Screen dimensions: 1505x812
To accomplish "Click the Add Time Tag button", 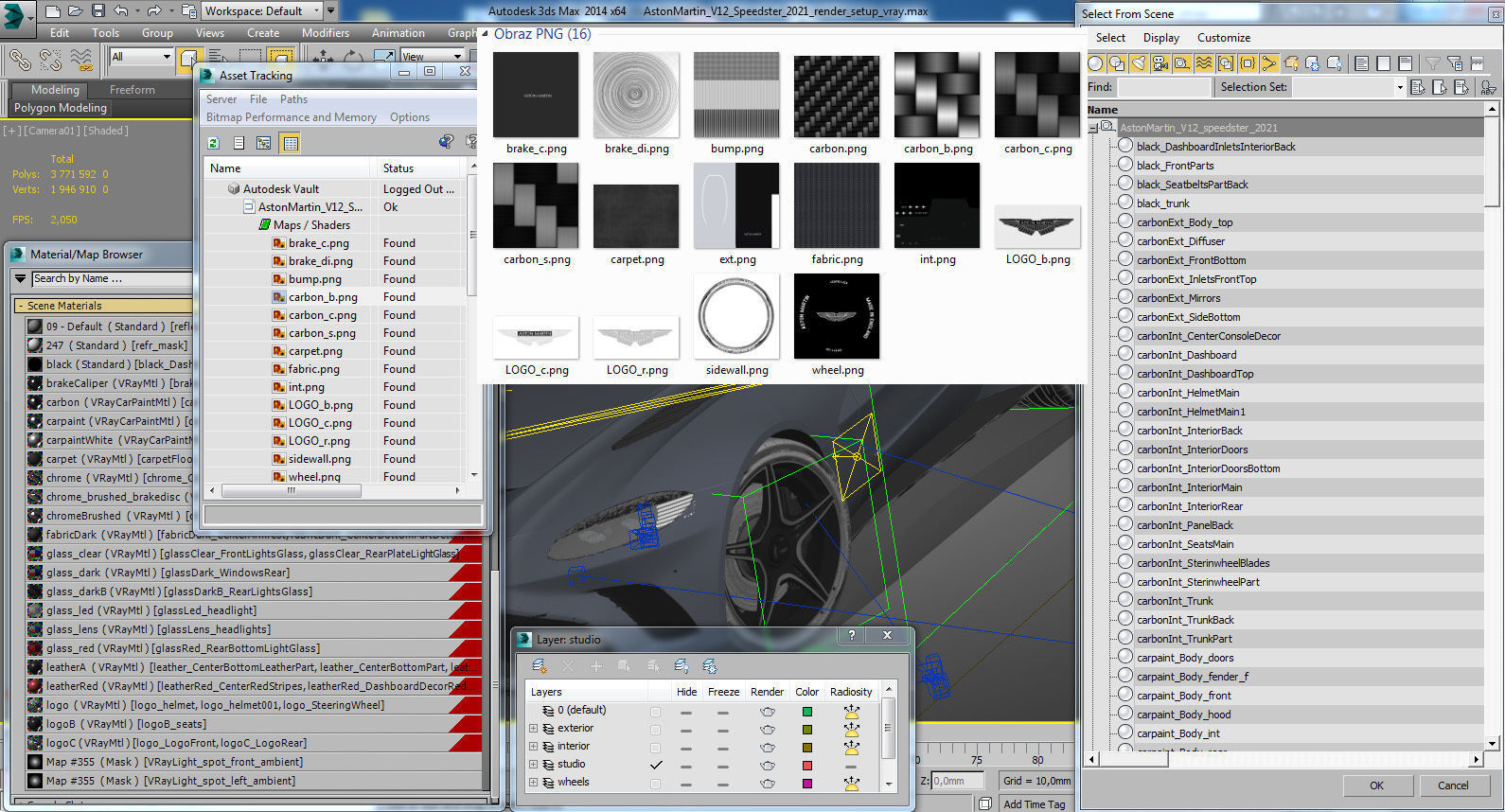I will pos(1035,804).
